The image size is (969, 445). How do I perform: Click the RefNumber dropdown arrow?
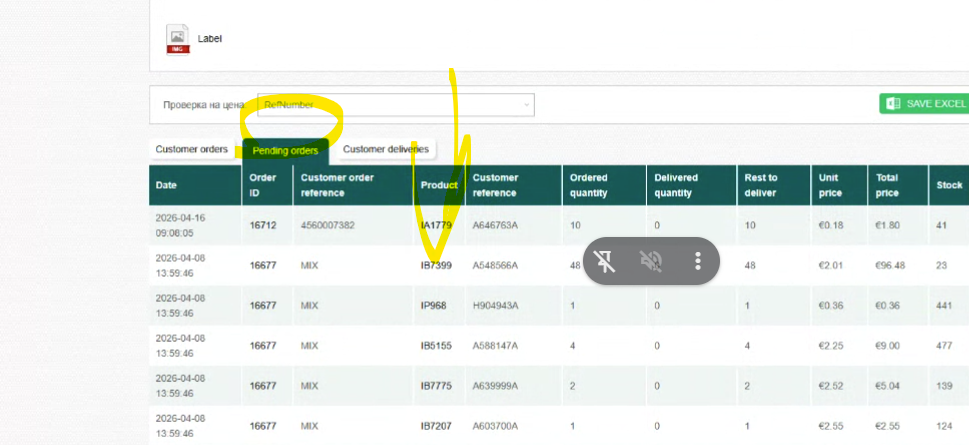526,104
